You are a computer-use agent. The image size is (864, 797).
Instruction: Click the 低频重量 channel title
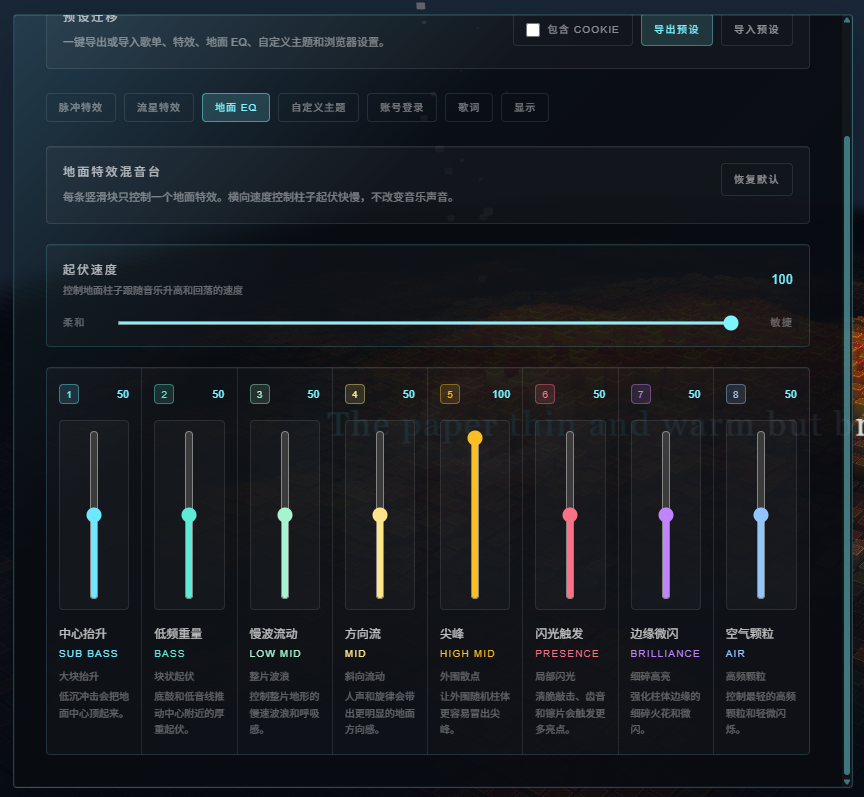tap(179, 634)
